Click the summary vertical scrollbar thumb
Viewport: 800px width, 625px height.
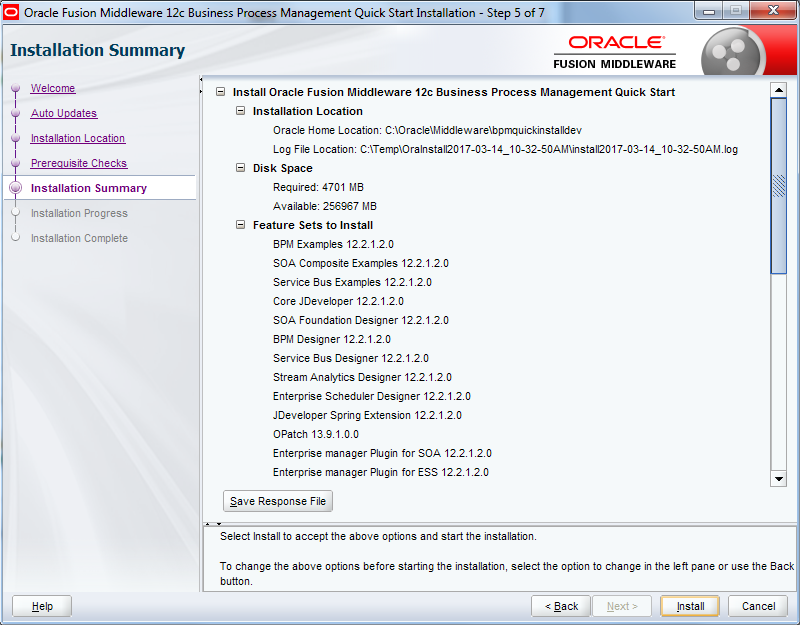click(x=779, y=186)
